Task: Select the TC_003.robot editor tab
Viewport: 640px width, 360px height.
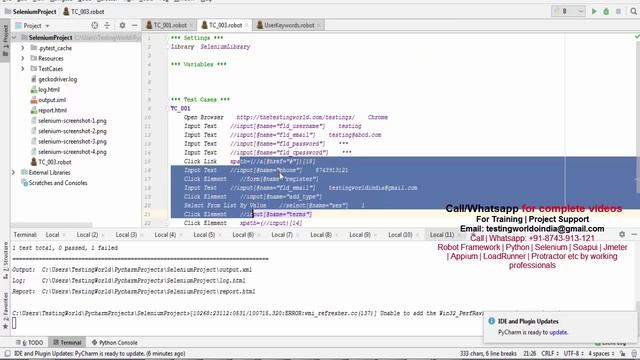Action: [x=225, y=25]
